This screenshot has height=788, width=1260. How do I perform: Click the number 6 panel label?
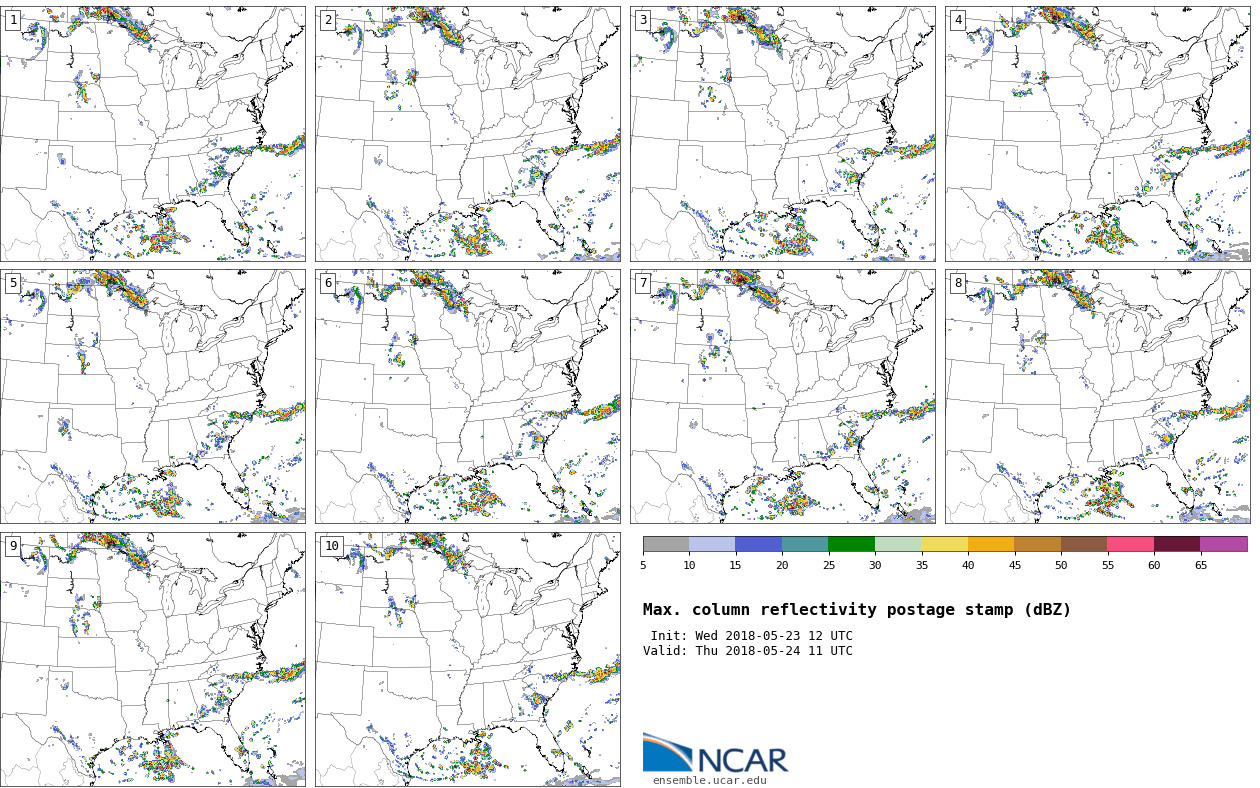tap(328, 283)
